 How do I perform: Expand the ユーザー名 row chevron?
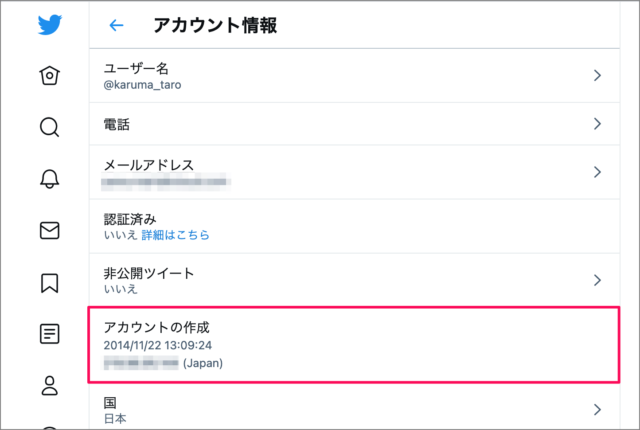[597, 75]
